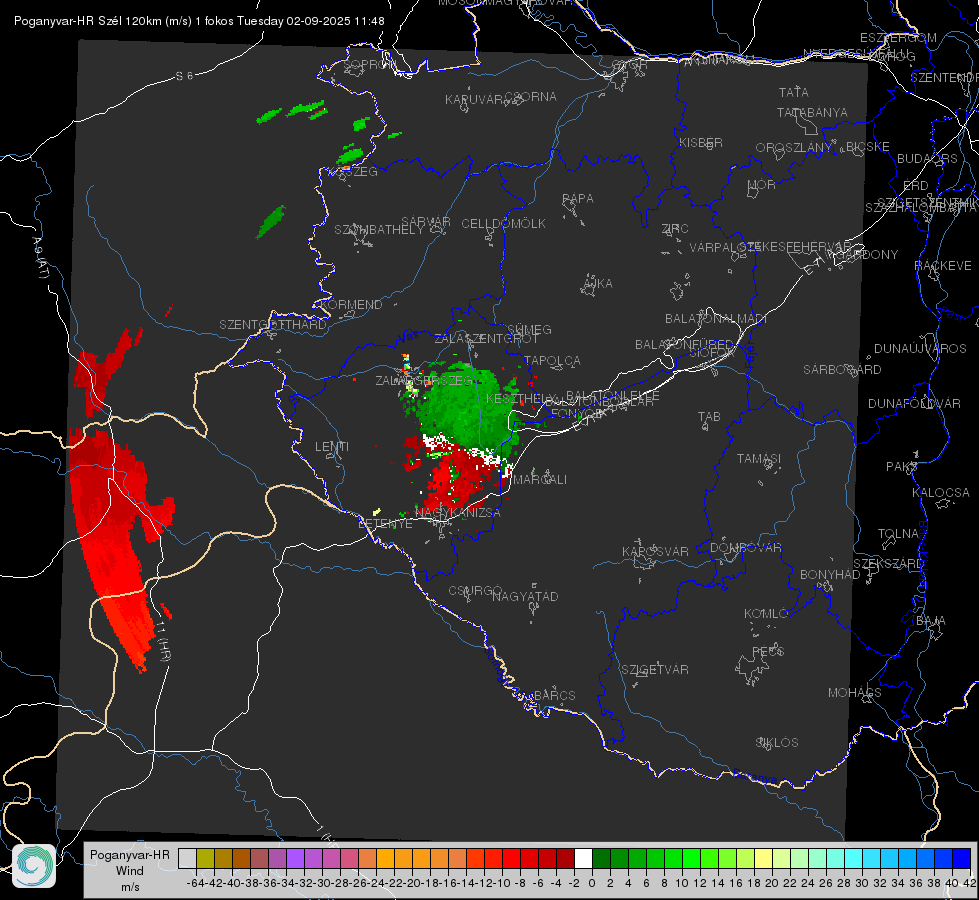Select the SZENTGOTTHARD city label
979x900 pixels.
click(273, 325)
